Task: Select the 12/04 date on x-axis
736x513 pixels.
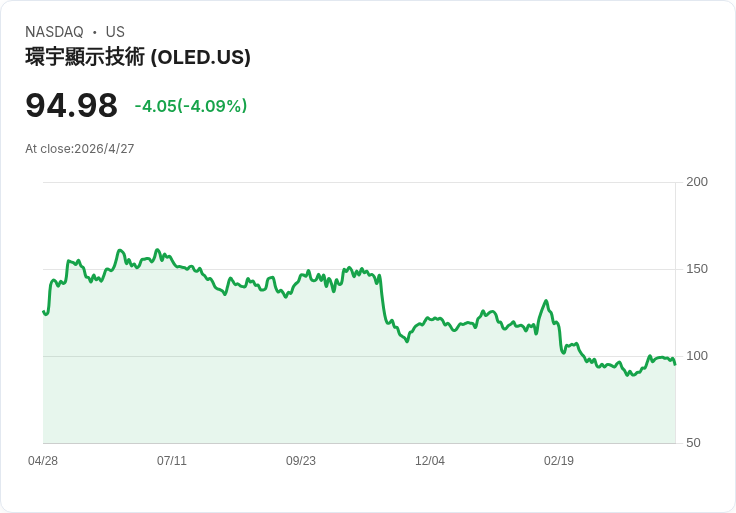Action: [430, 461]
